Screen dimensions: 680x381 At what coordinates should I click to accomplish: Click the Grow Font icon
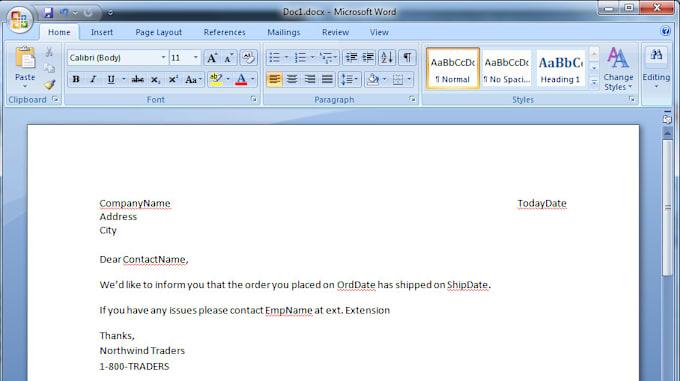click(212, 57)
